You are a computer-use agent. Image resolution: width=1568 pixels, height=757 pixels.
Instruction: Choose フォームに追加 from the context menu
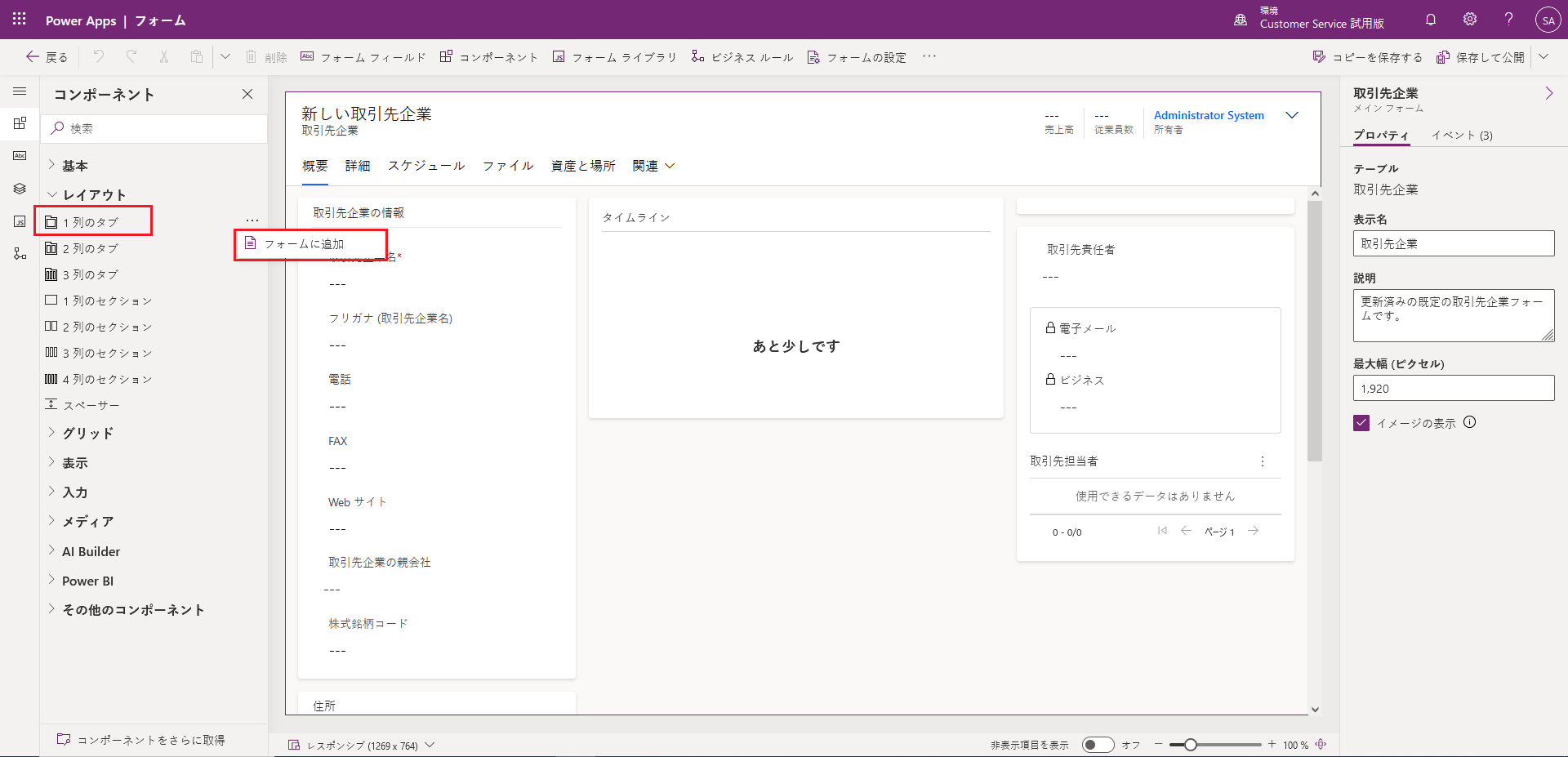[304, 243]
